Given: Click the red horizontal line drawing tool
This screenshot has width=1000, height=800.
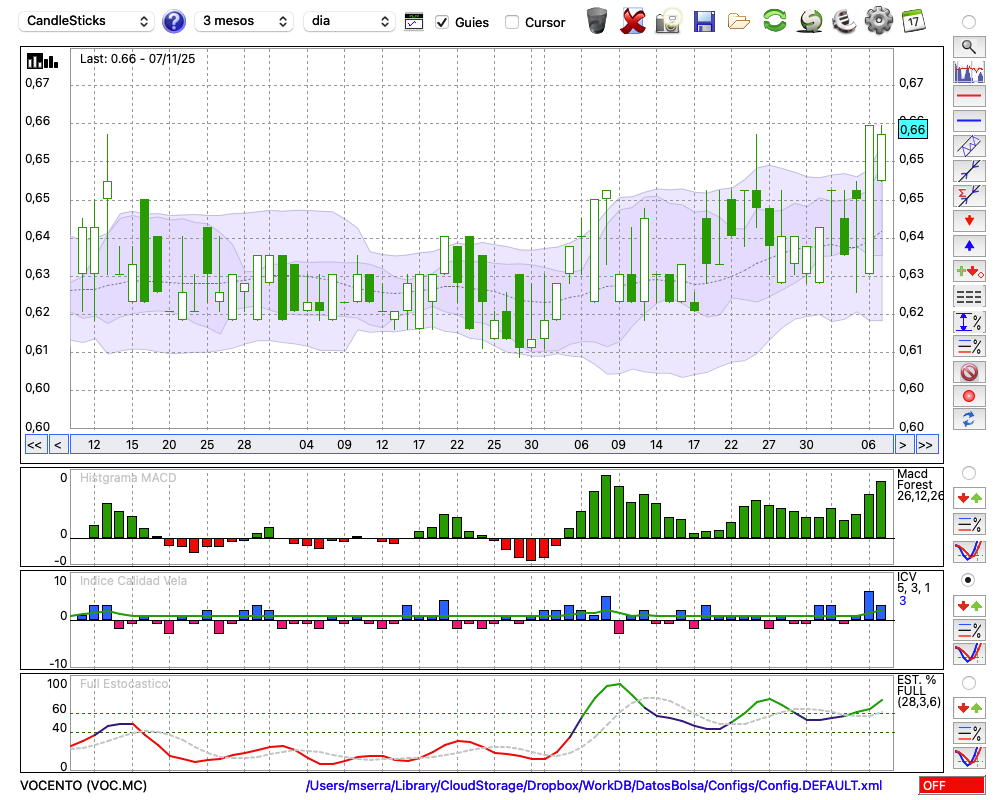Looking at the screenshot, I should (x=968, y=97).
